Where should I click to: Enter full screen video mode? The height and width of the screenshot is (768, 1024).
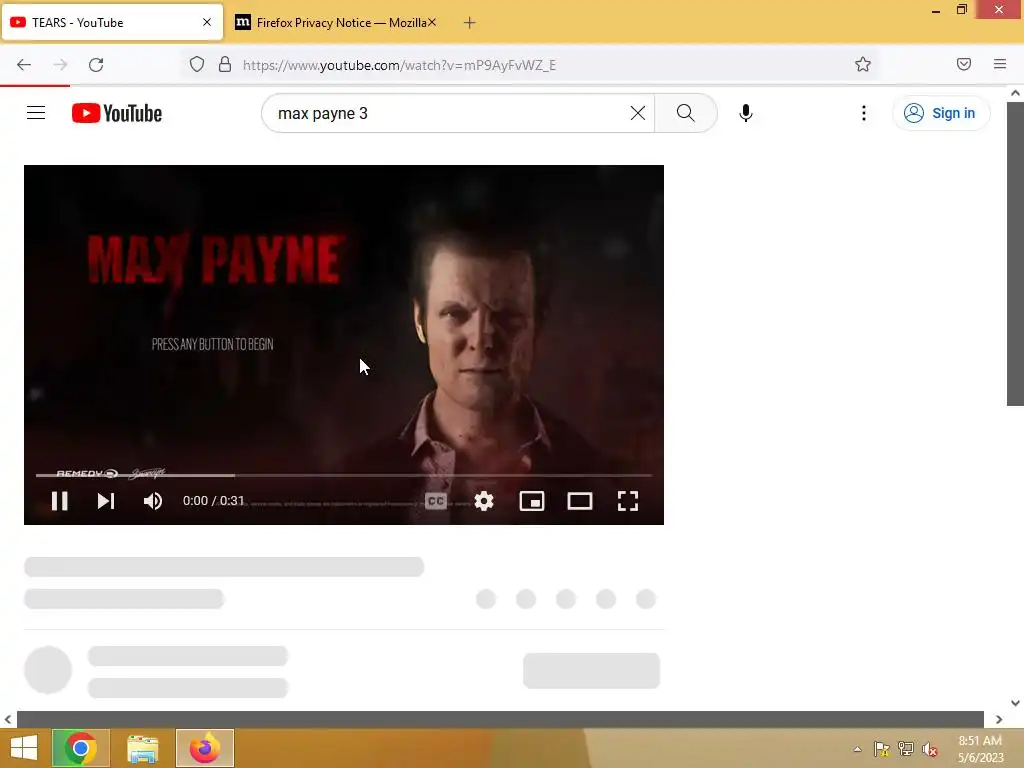click(x=628, y=501)
